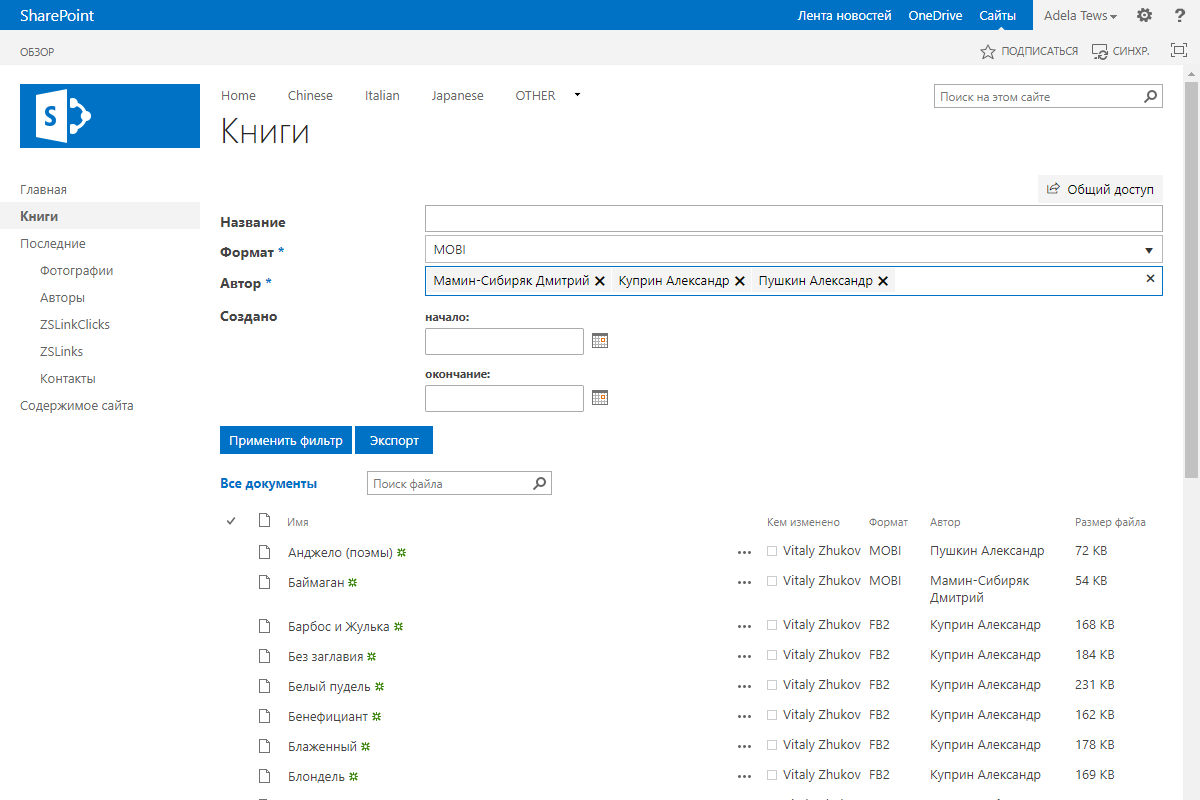Click the SharePoint site logo
Viewport: 1200px width, 800px height.
[x=110, y=116]
